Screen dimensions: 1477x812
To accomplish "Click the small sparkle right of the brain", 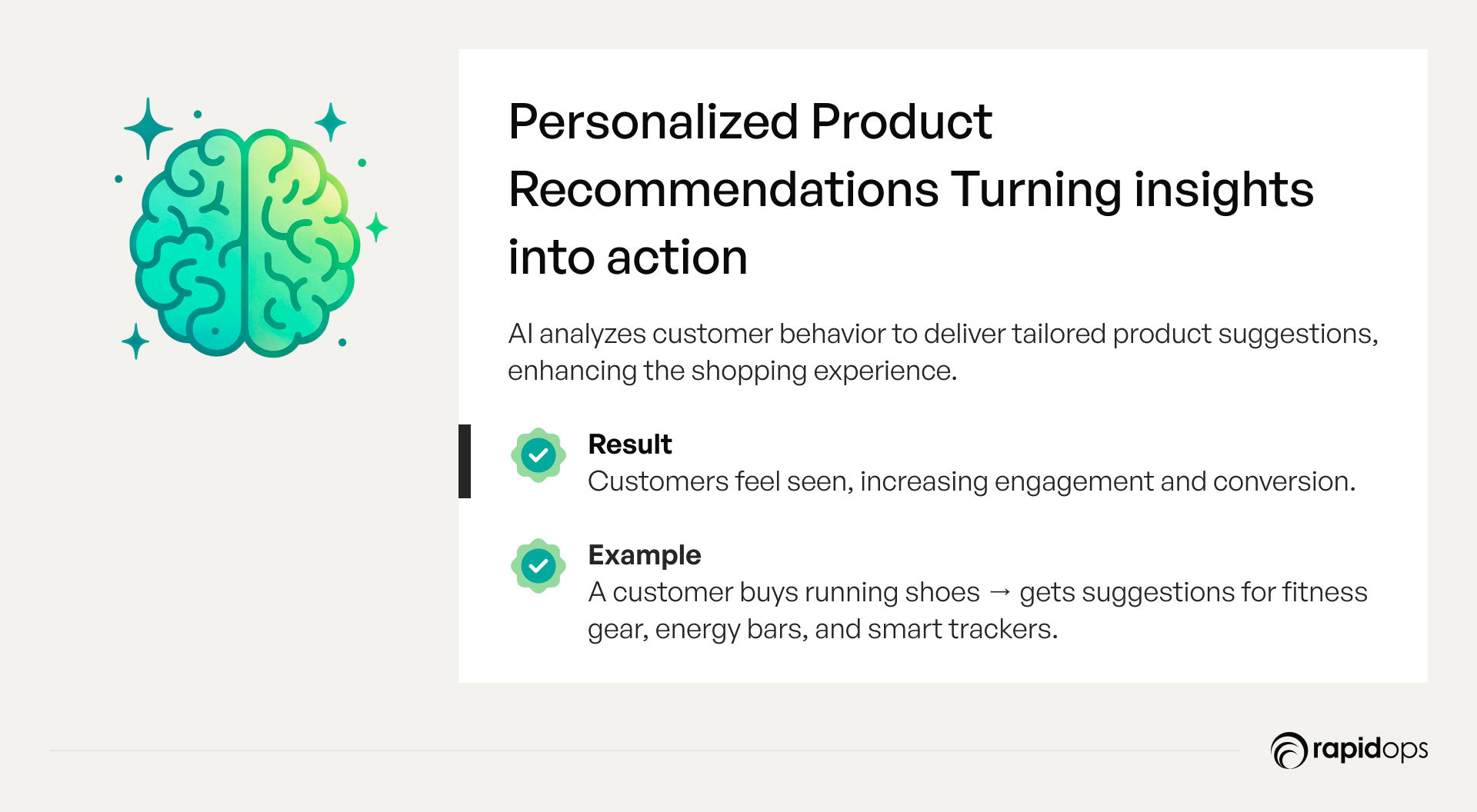I will (x=376, y=228).
